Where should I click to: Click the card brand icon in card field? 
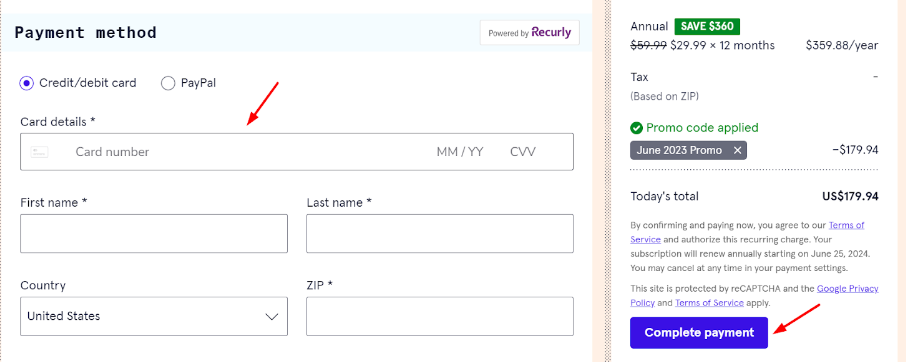(x=39, y=152)
